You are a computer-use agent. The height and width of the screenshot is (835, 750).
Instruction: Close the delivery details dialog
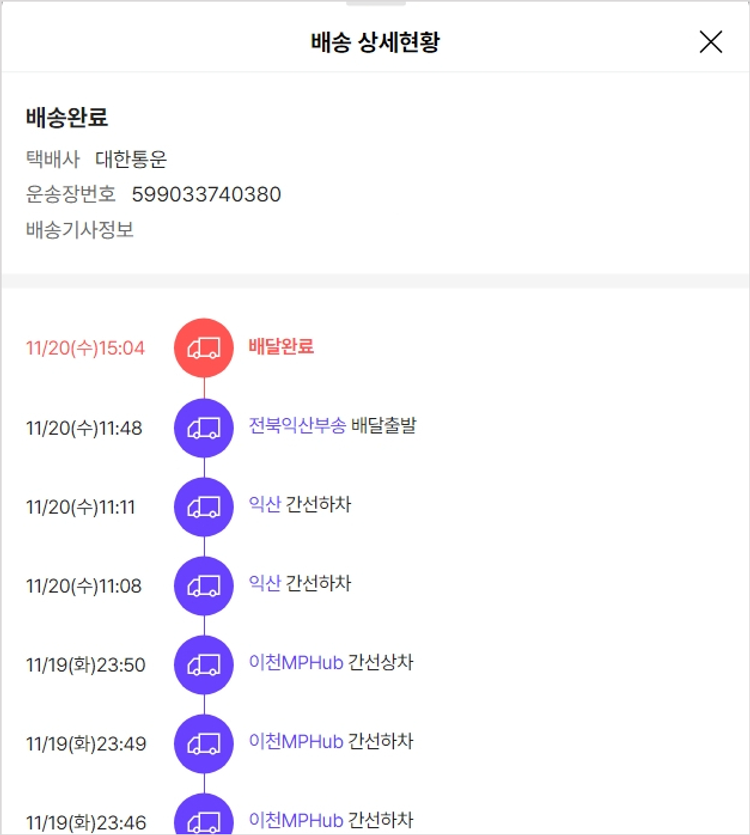click(x=710, y=41)
